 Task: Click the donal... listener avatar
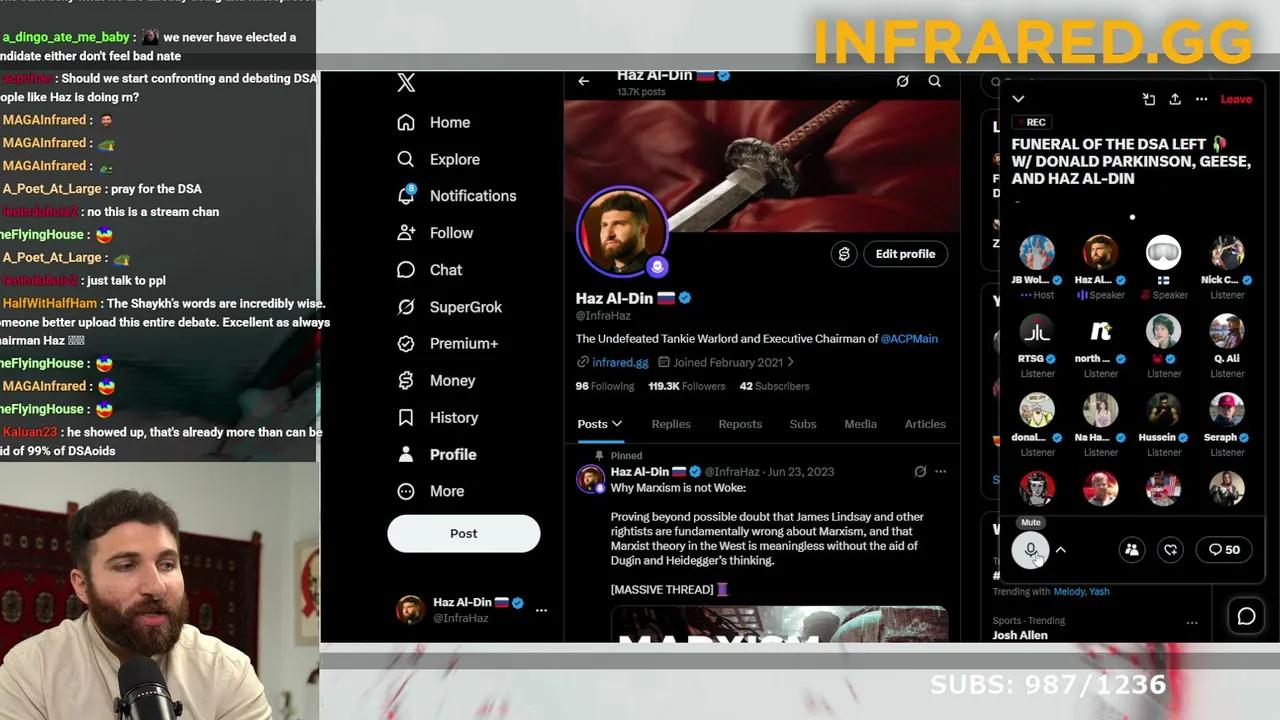coord(1037,410)
